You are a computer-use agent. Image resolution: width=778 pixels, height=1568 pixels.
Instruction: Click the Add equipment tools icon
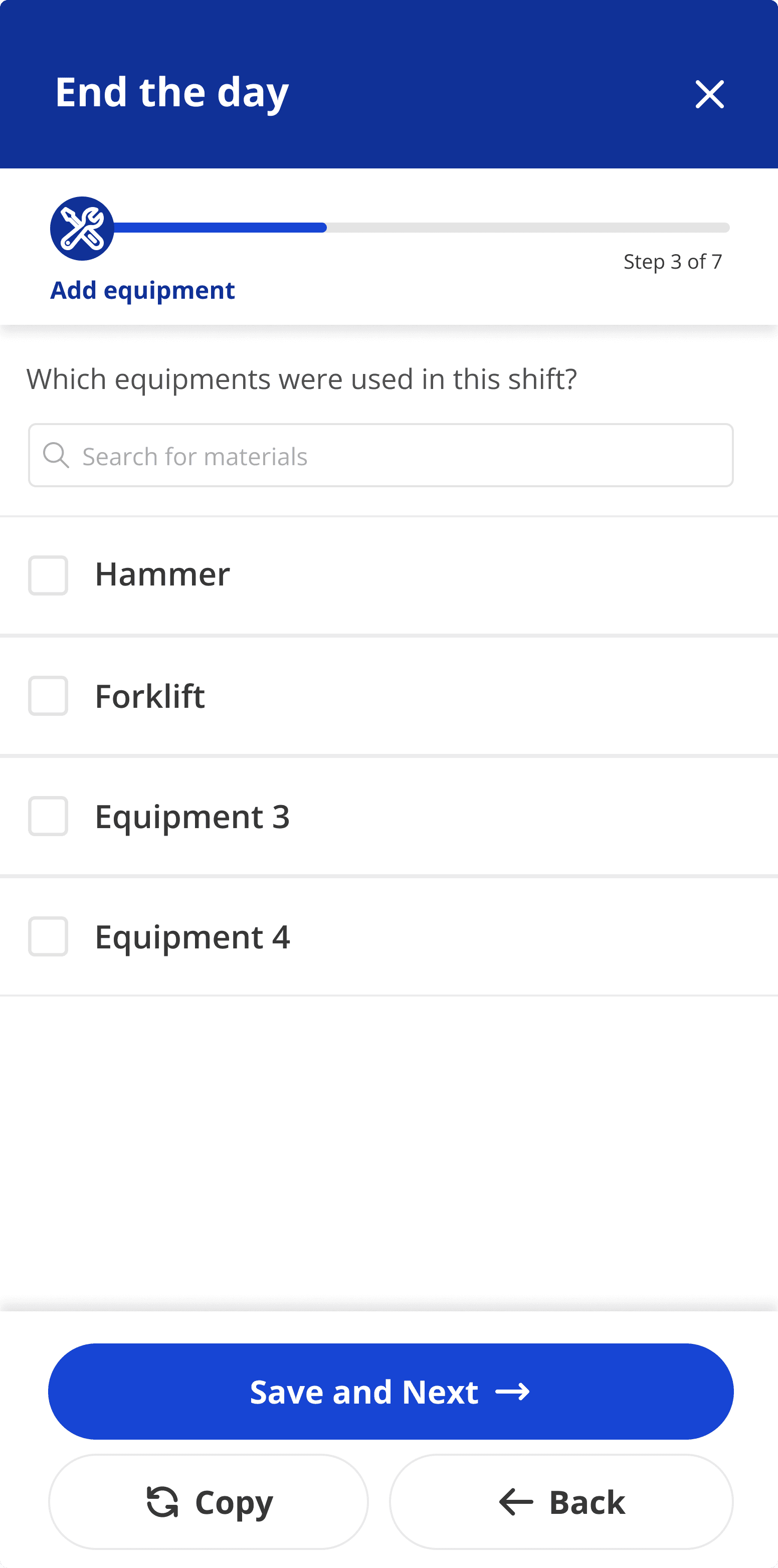tap(82, 228)
